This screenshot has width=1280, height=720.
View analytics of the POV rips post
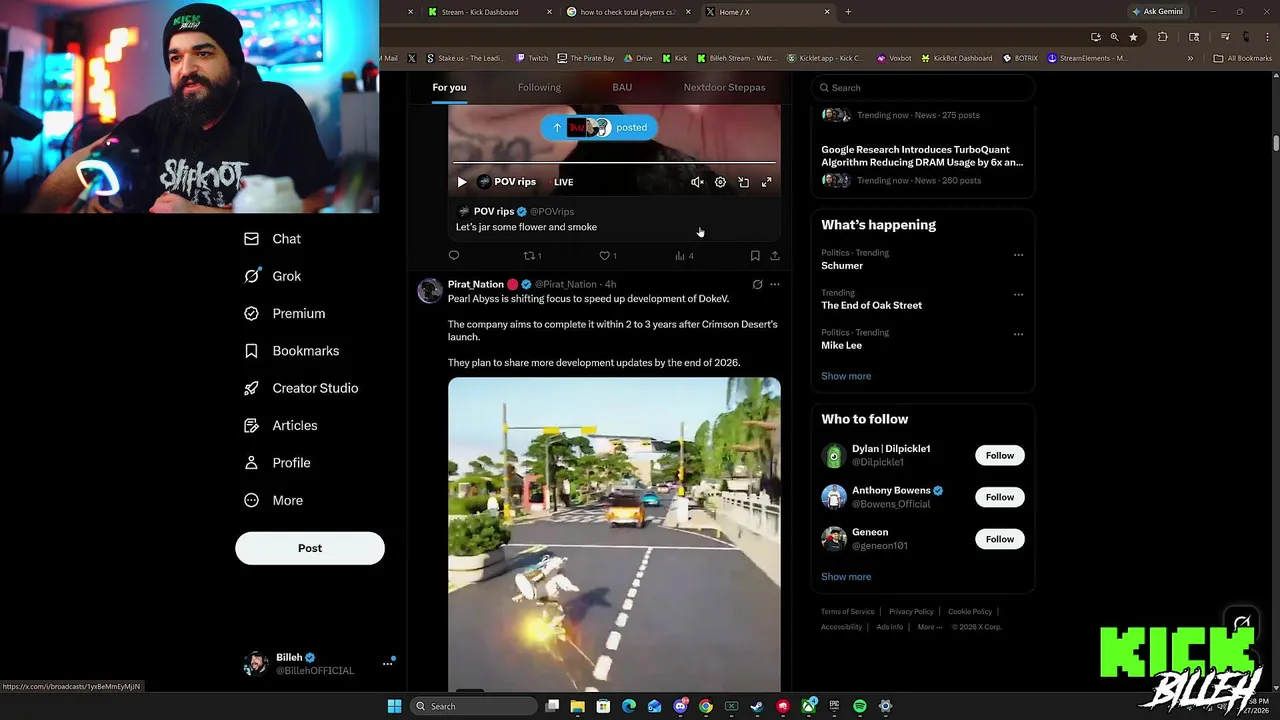click(x=684, y=256)
